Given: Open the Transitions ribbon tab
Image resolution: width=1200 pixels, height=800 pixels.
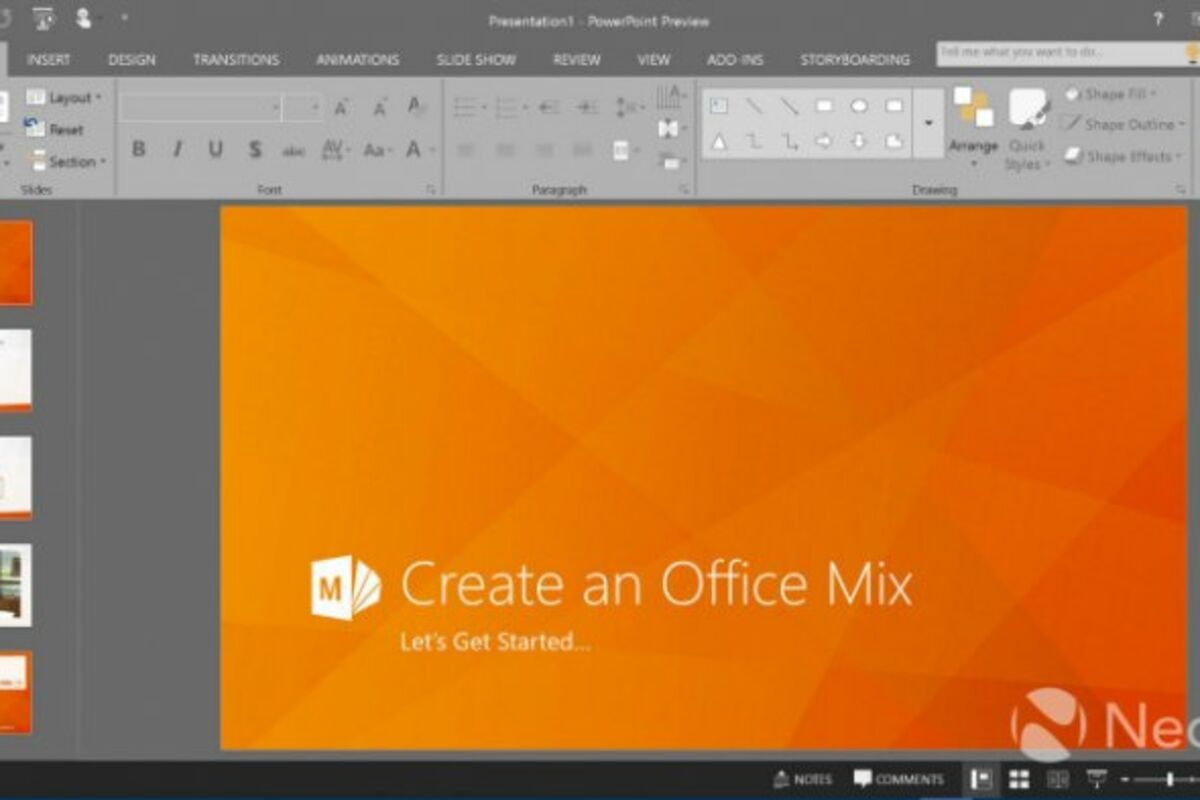Looking at the screenshot, I should click(238, 60).
